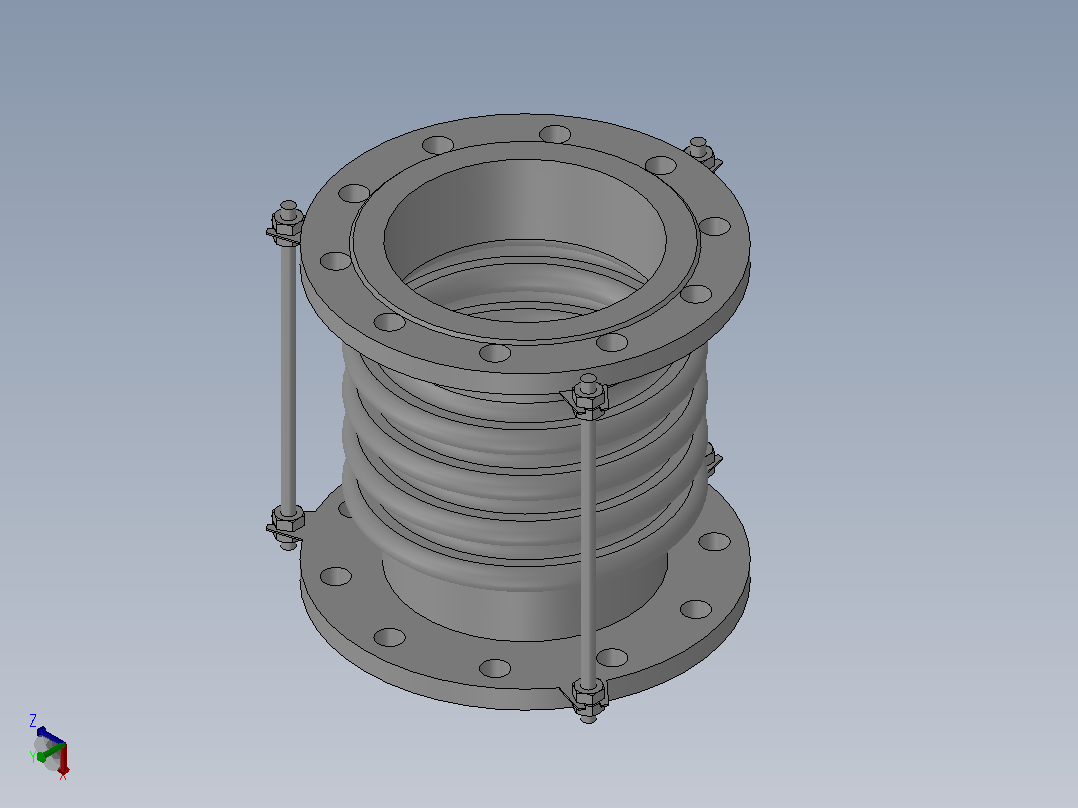Pick the top hex nut on left tie rod

point(287,222)
